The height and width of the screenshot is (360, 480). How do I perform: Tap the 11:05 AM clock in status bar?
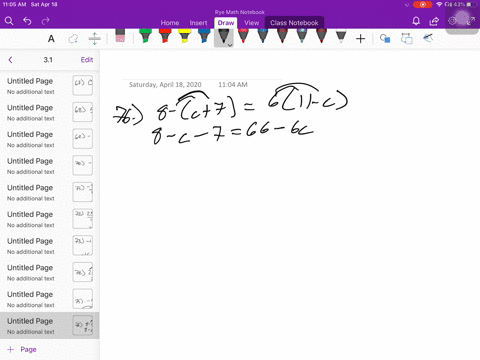click(x=14, y=4)
